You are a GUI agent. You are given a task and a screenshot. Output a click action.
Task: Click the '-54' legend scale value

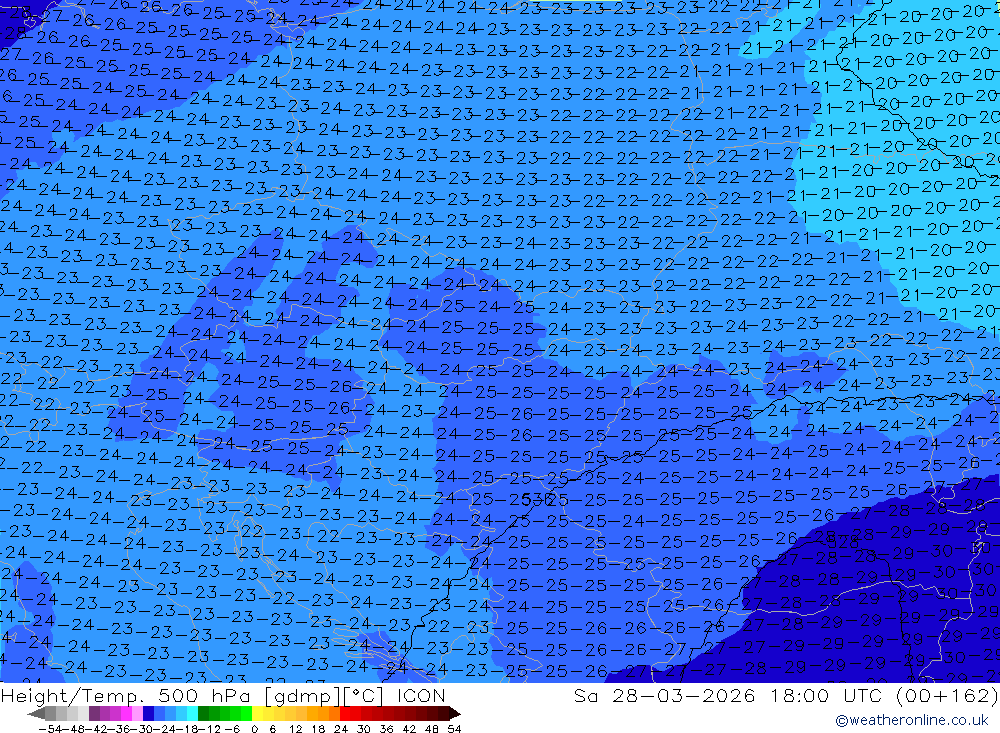tap(51, 729)
